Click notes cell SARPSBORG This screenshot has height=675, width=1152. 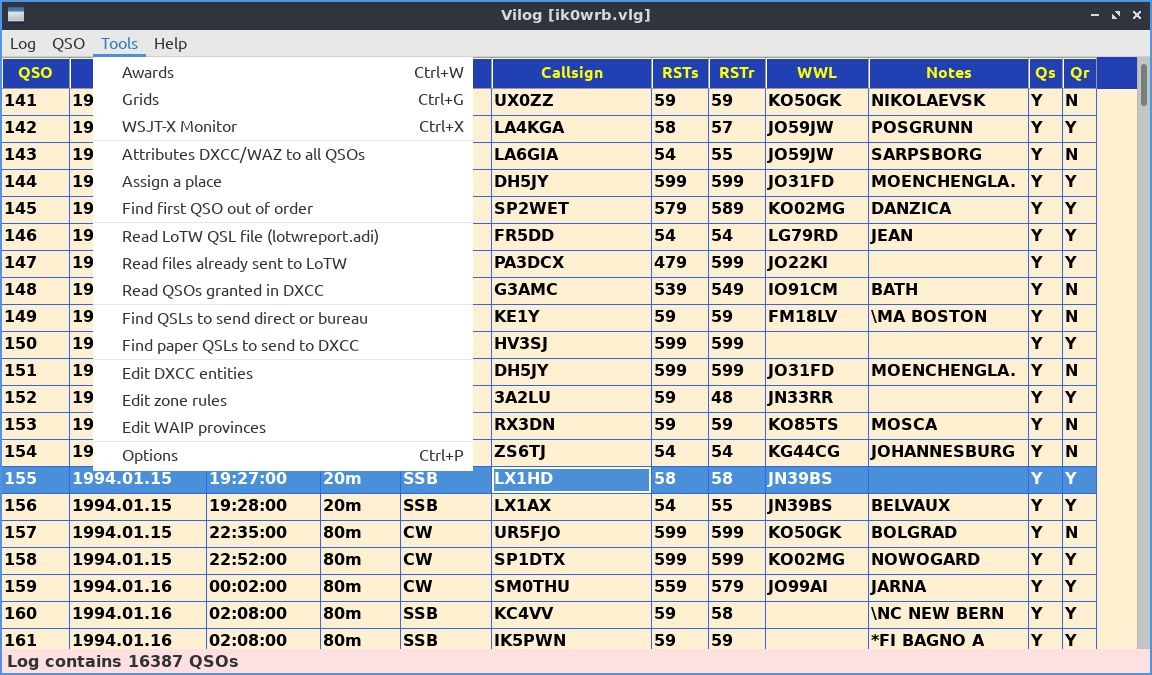point(948,154)
